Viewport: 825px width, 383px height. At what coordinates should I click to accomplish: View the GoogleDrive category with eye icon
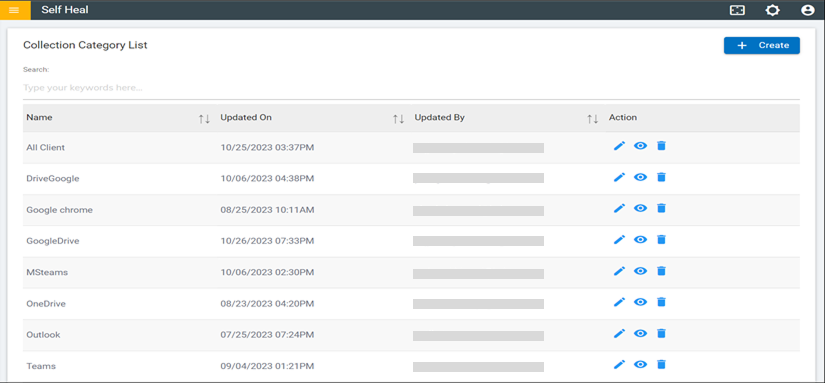click(x=640, y=239)
